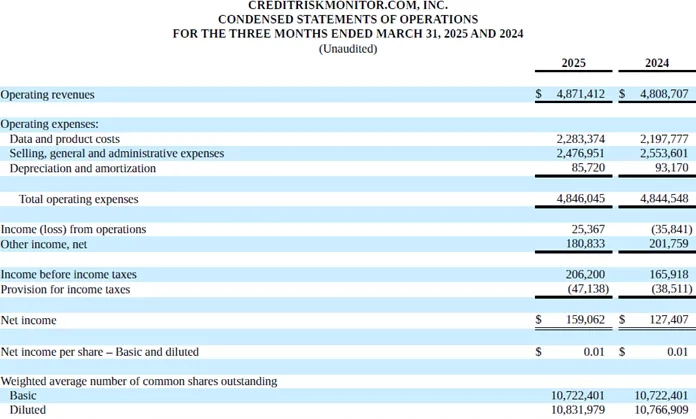This screenshot has width=696, height=419.
Task: Click the 2025 basic shares value 10,722,401
Action: (578, 395)
